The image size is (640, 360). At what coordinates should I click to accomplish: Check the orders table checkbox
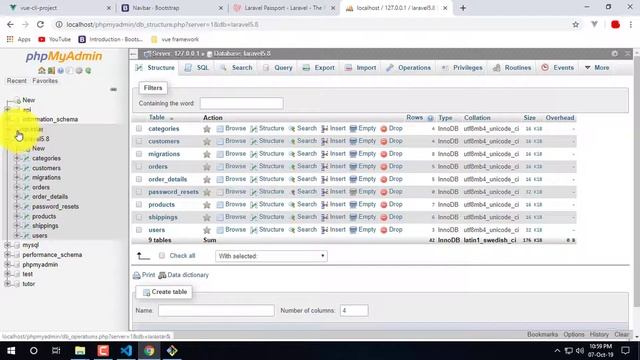tap(139, 167)
